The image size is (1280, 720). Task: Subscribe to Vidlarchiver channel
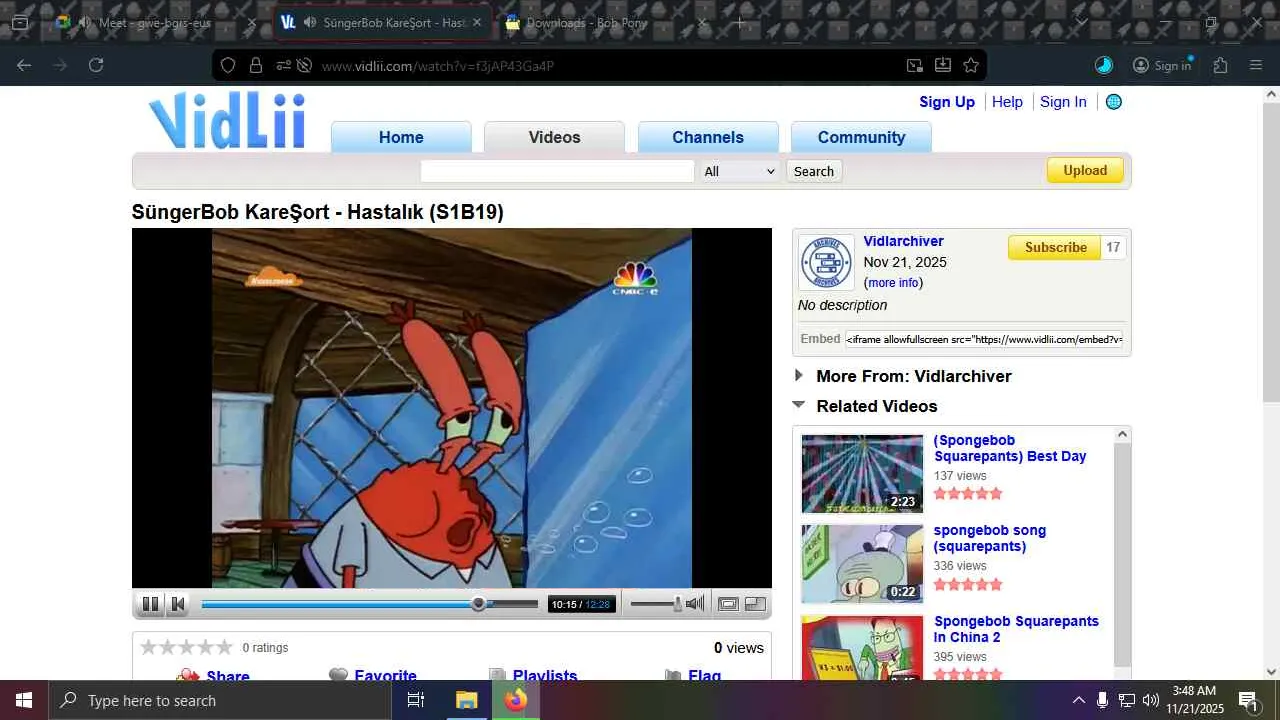1055,247
